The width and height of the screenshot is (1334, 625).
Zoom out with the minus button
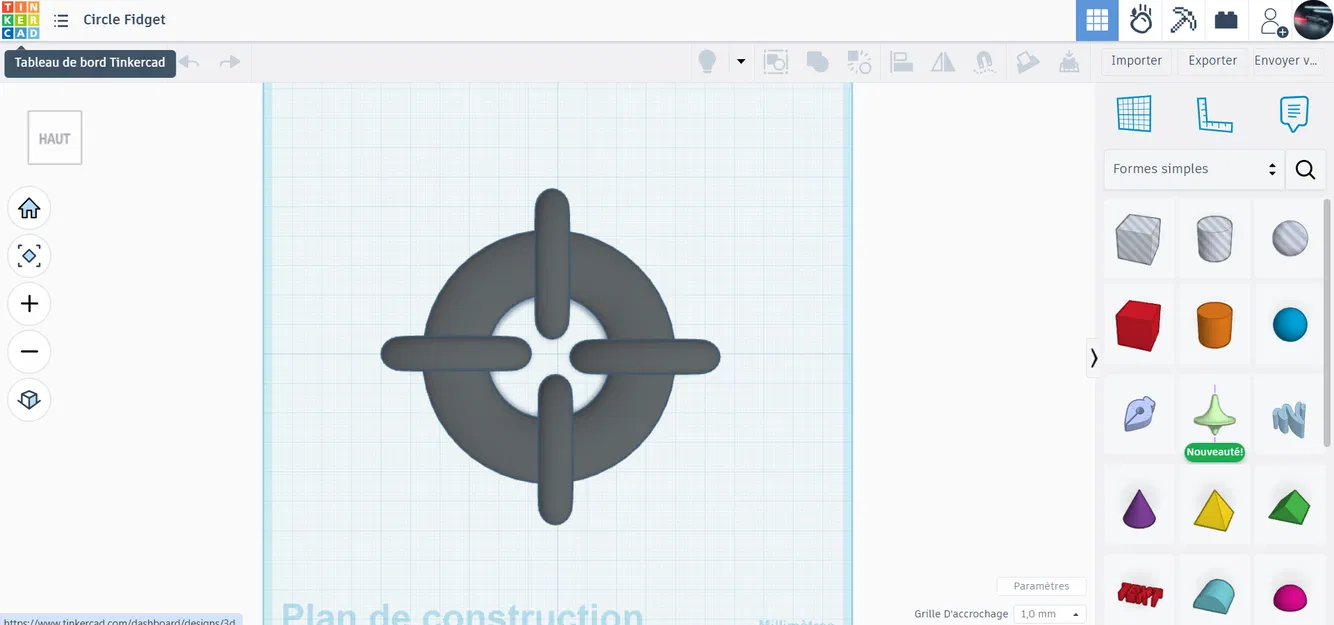pyautogui.click(x=29, y=352)
